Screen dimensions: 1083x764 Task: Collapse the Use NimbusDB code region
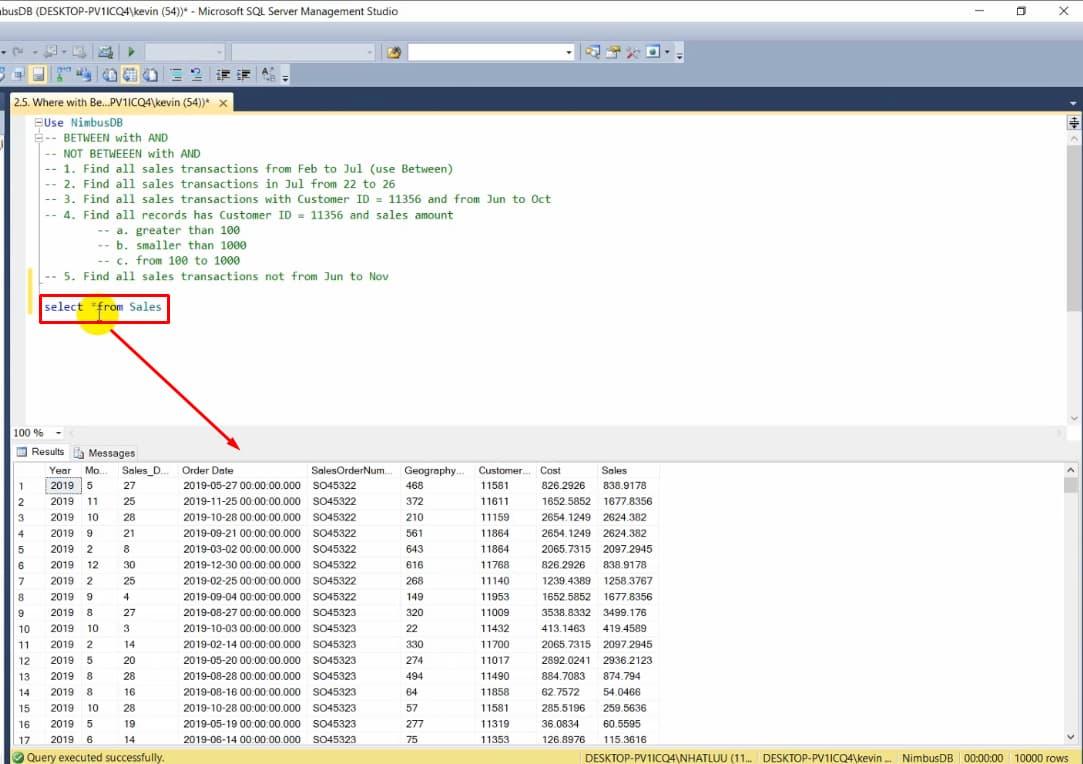coord(39,122)
